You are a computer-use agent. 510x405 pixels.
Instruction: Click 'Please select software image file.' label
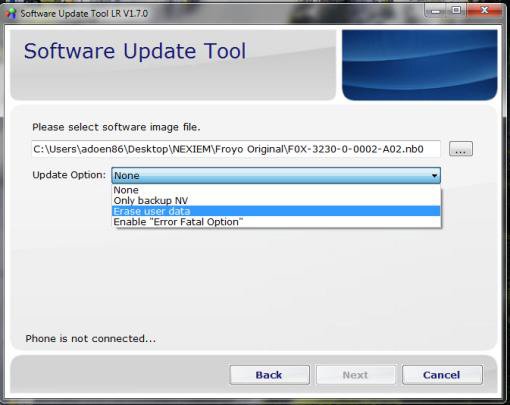[x=116, y=127]
